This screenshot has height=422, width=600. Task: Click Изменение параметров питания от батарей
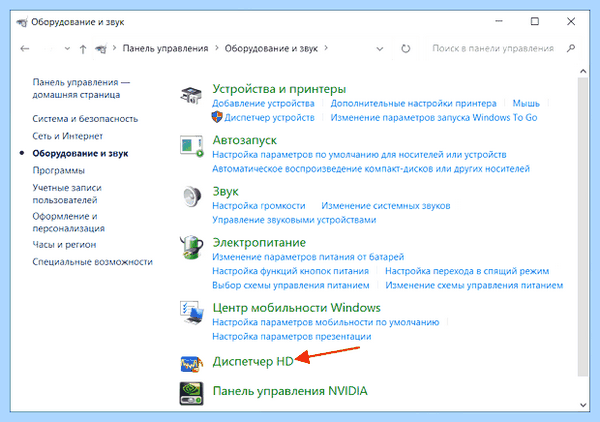click(308, 257)
